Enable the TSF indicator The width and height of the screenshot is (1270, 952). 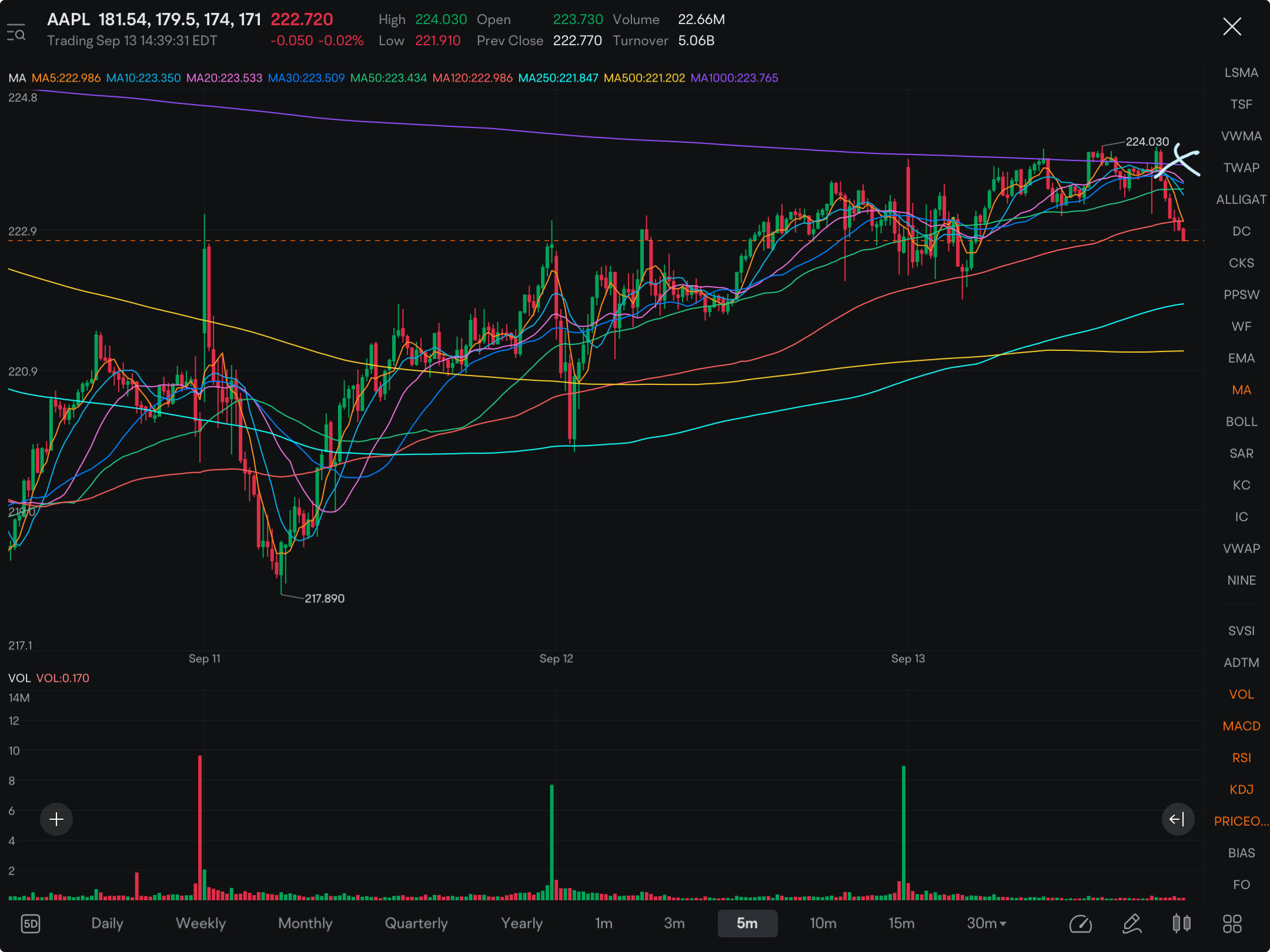[1241, 104]
